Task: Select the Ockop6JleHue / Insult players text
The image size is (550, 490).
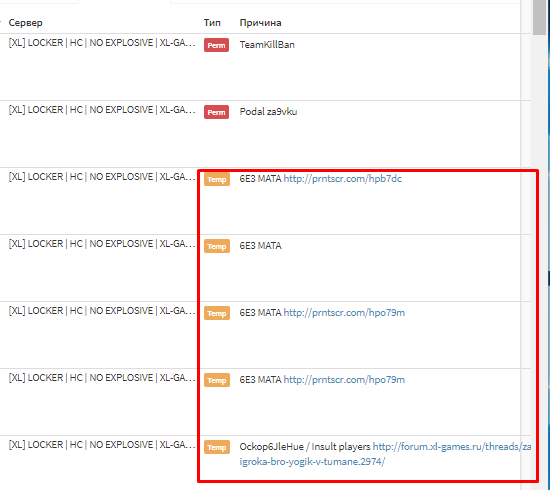Action: (305, 447)
